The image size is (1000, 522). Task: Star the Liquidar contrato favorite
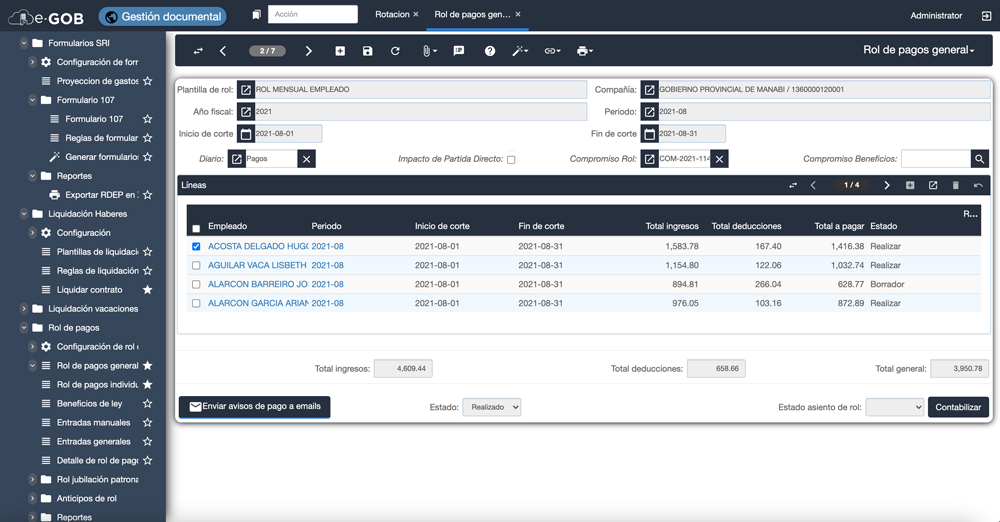pos(148,290)
